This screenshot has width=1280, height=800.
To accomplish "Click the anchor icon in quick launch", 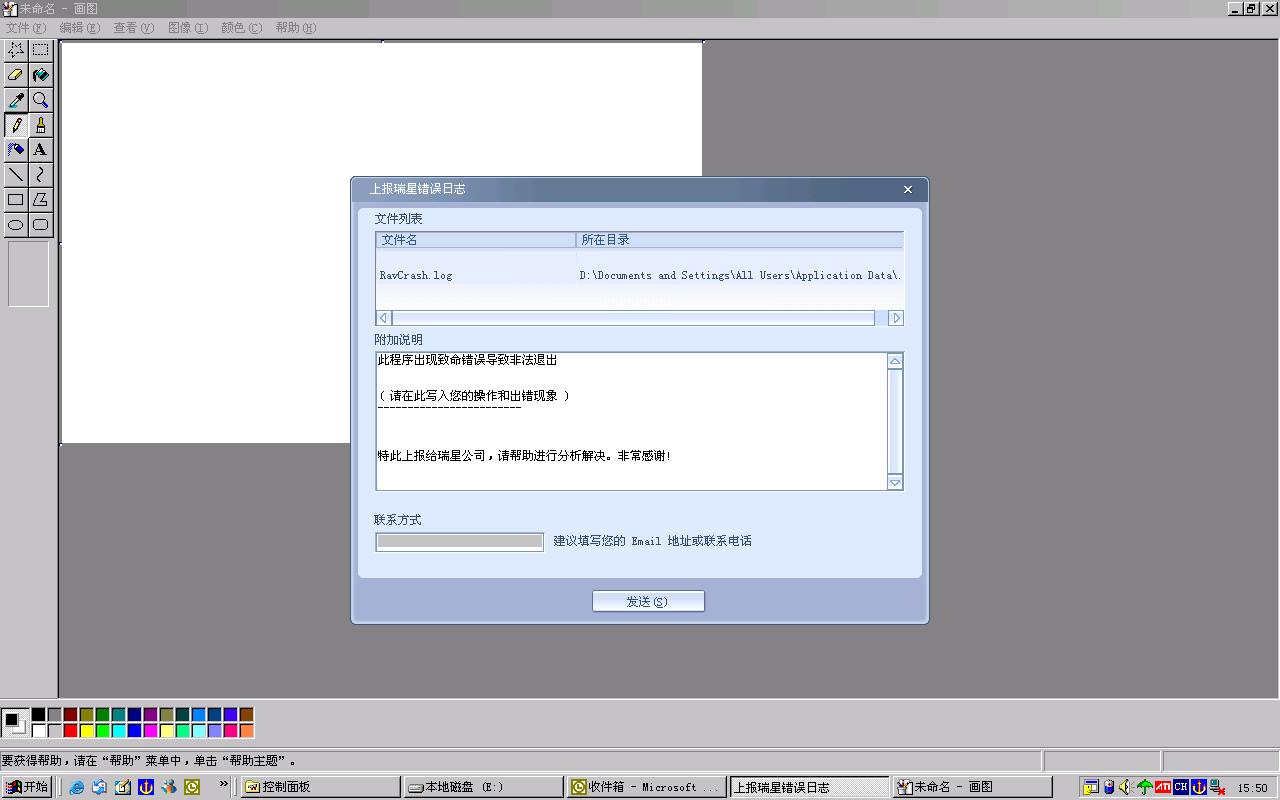I will click(x=146, y=787).
